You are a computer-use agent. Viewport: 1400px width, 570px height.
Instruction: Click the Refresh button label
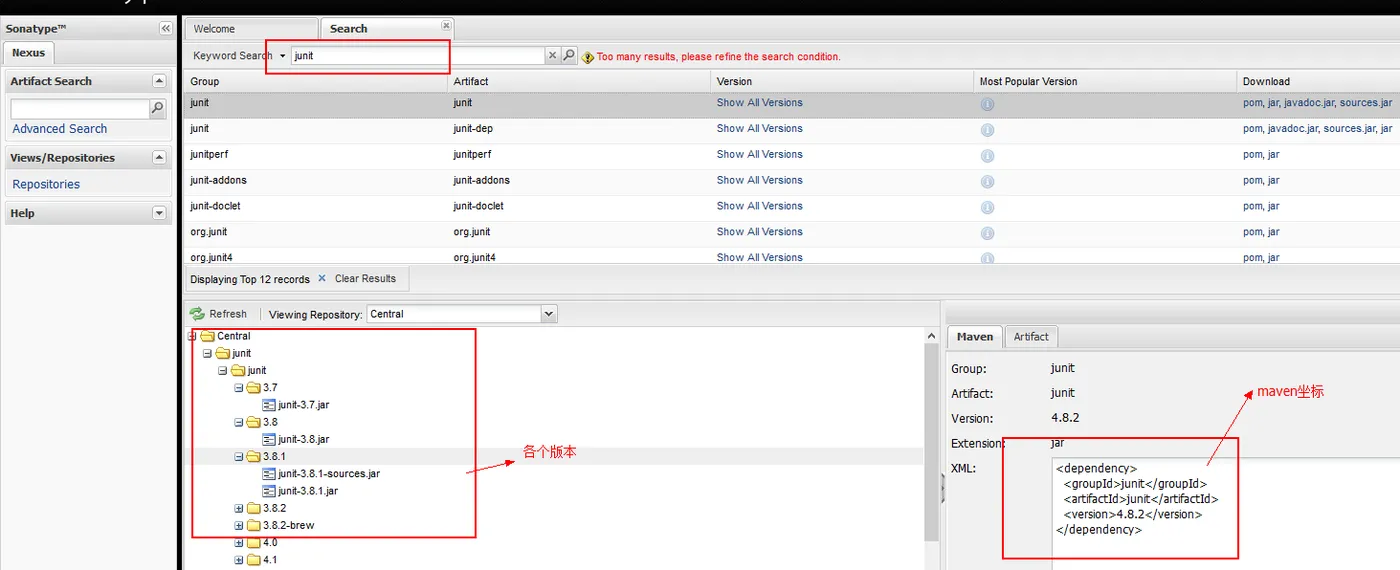tap(228, 314)
